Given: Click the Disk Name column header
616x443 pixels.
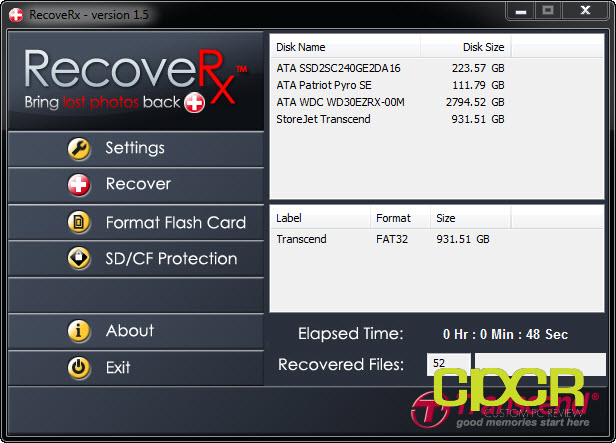Looking at the screenshot, I should 346,47.
